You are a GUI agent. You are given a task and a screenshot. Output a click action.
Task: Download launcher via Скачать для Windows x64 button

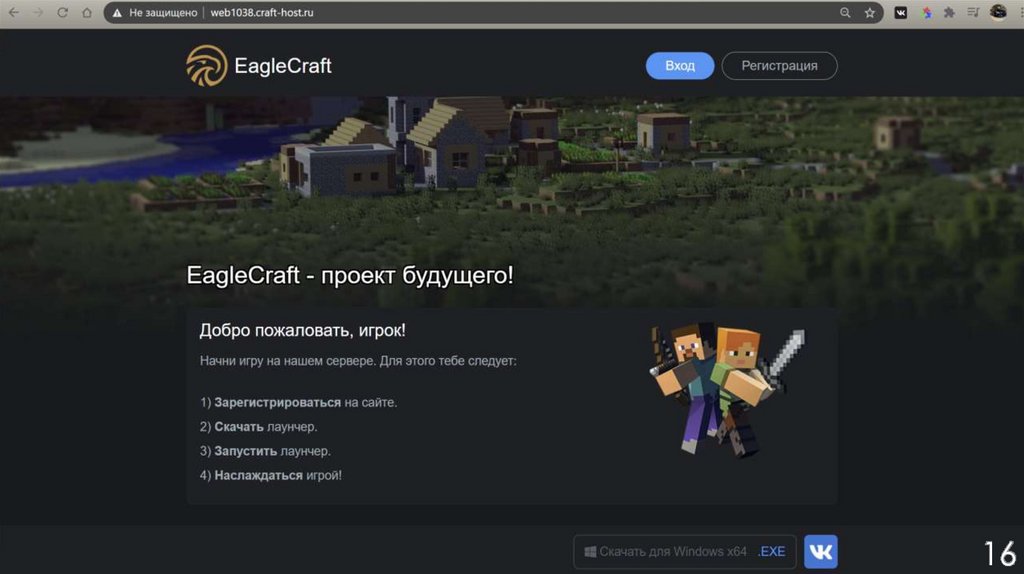685,552
